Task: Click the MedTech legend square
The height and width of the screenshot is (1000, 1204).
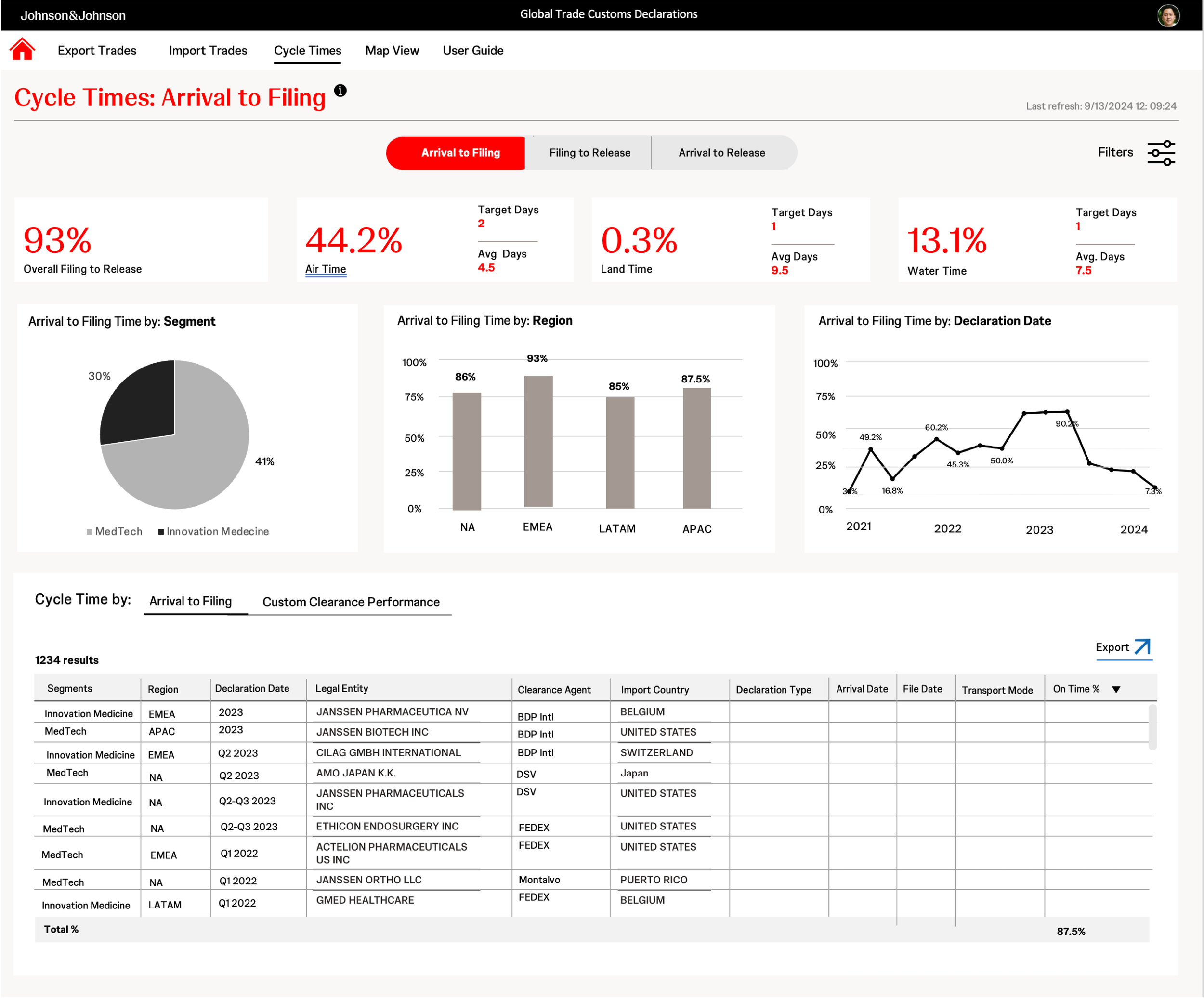Action: pyautogui.click(x=90, y=532)
